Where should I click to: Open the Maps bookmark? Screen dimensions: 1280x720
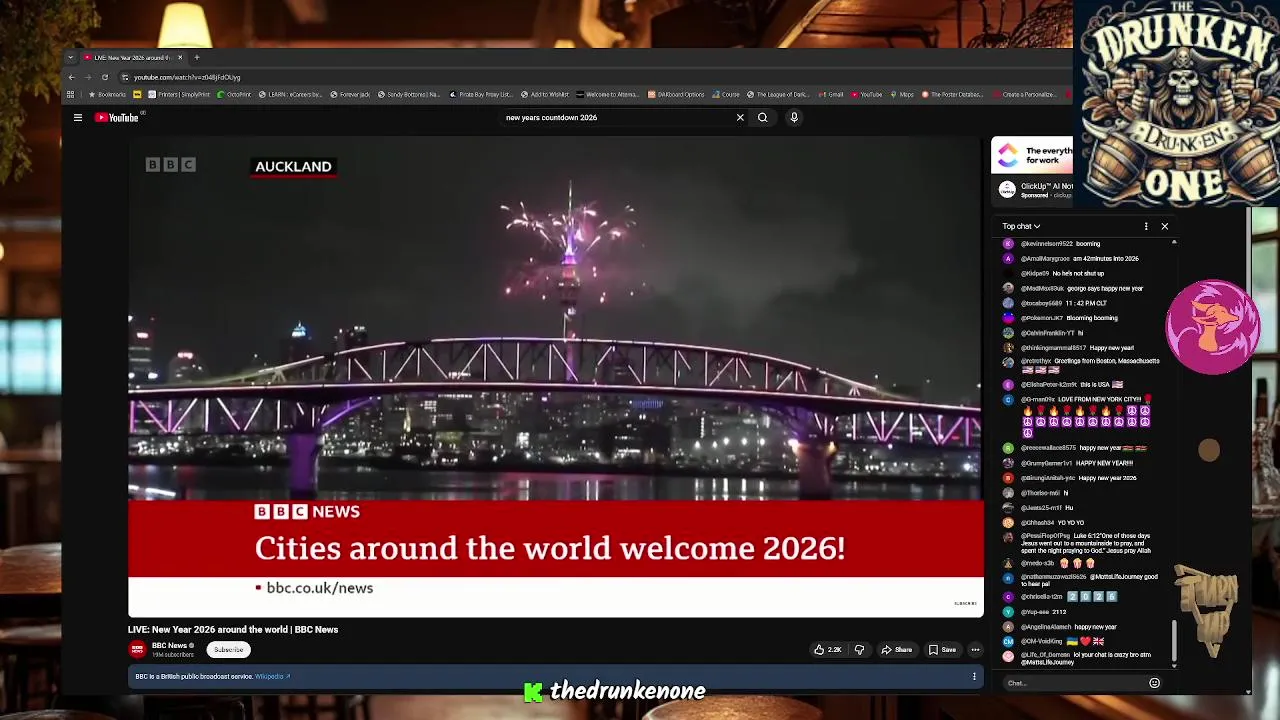pos(902,95)
